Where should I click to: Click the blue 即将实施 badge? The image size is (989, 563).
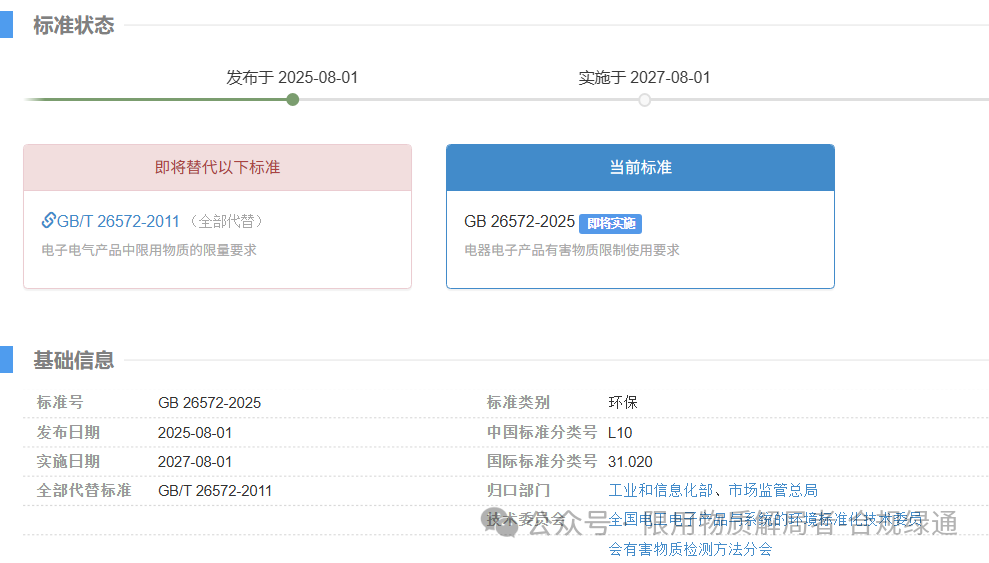[610, 223]
